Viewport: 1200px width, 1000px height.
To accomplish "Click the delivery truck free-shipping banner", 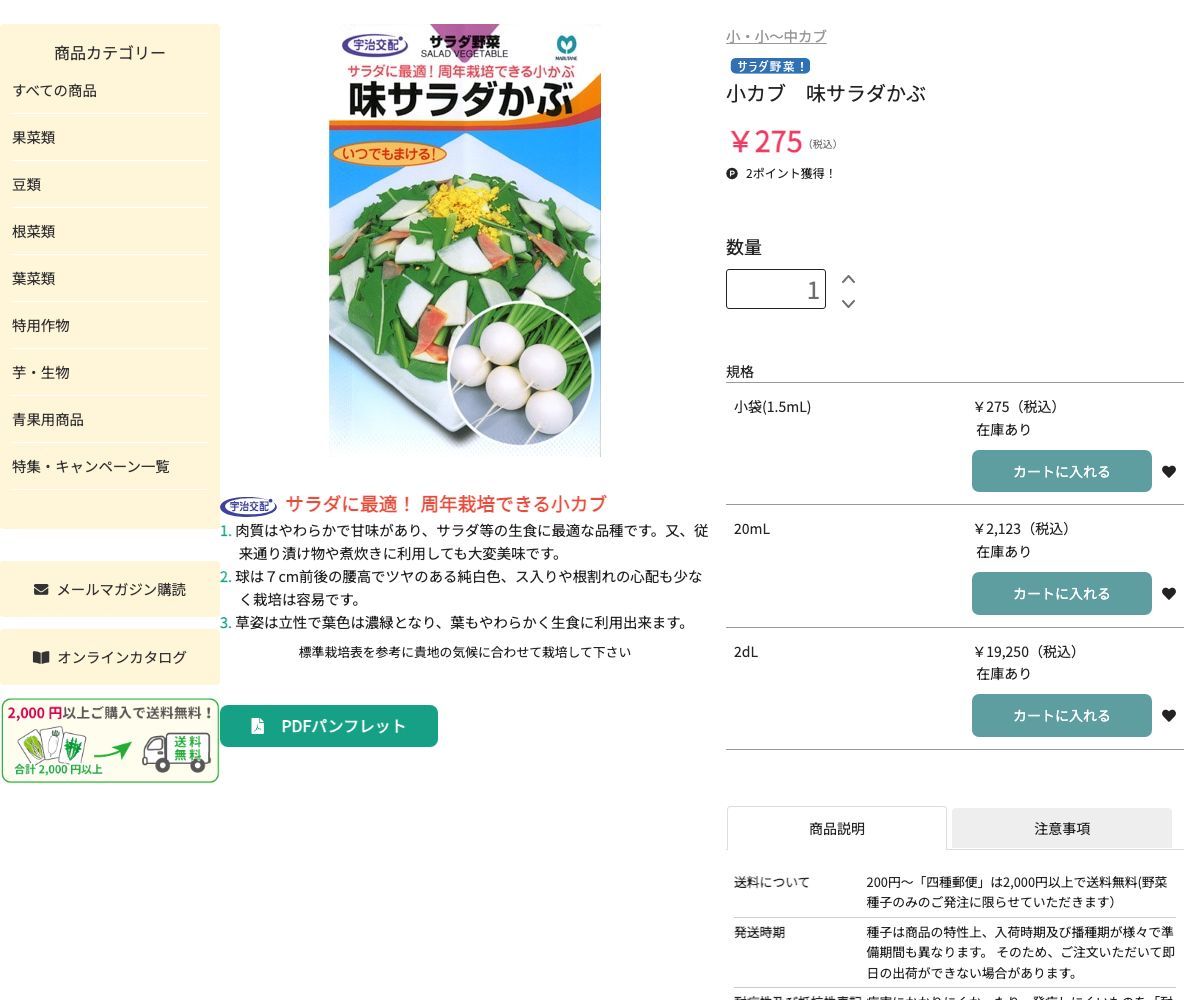I will tap(110, 740).
